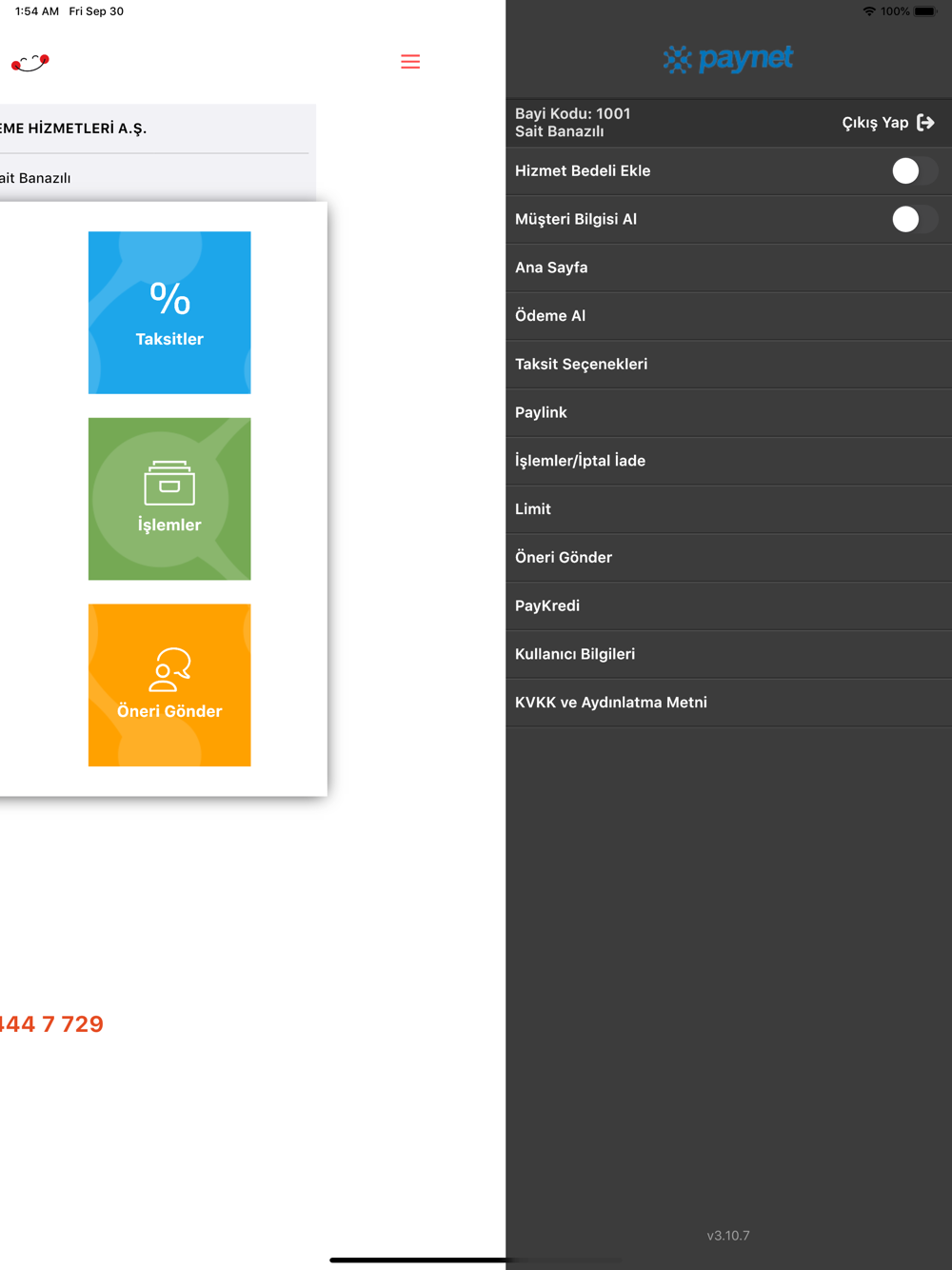Screen dimensions: 952x1270
Task: Tap the Banazılı name in the main page
Action: (35, 178)
